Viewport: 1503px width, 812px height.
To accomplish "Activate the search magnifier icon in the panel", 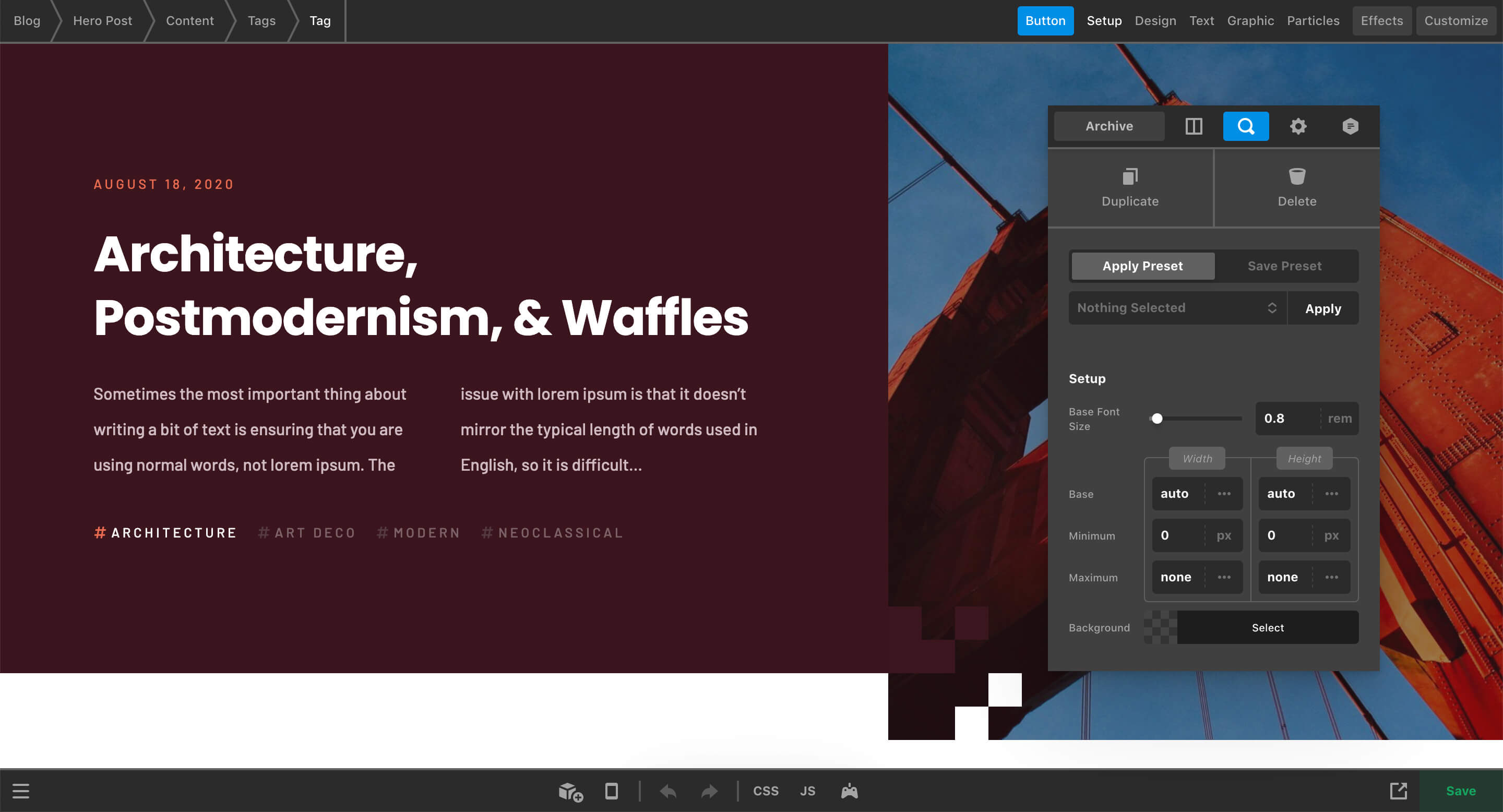I will (1246, 126).
